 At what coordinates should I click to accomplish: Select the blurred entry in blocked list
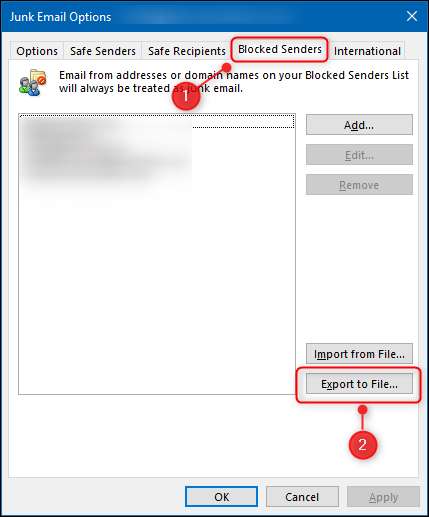(106, 149)
